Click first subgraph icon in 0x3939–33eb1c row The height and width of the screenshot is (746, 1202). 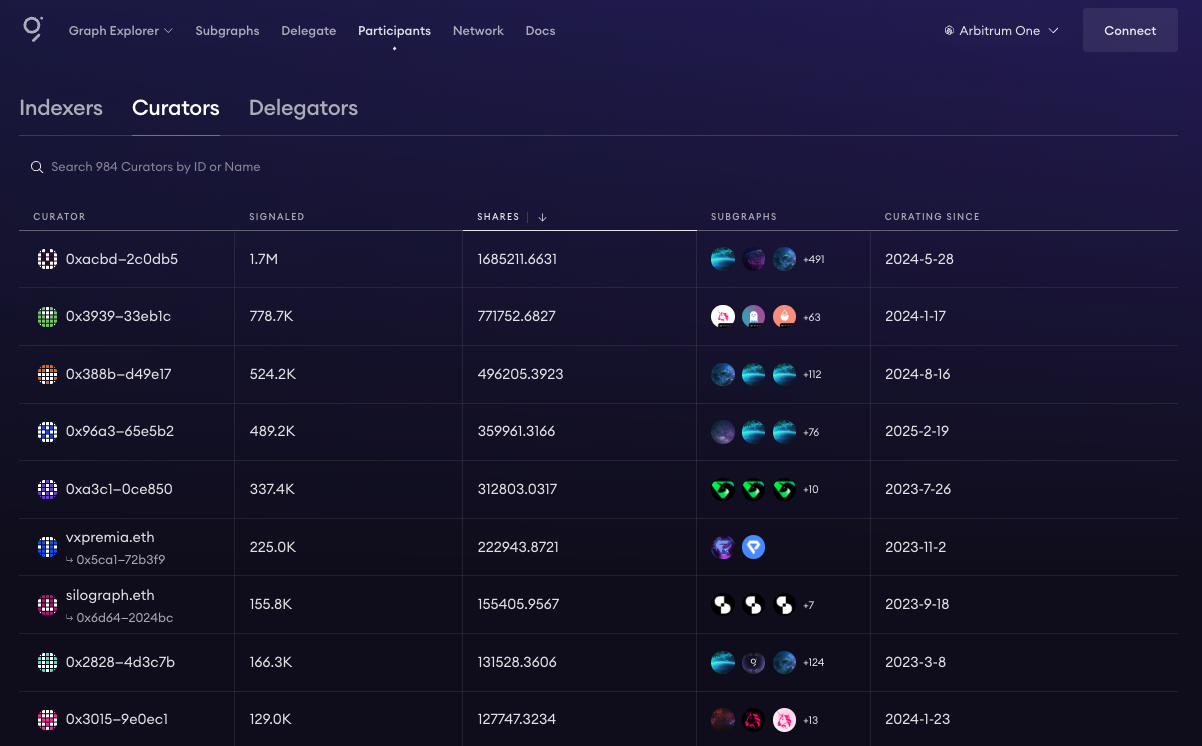point(723,317)
